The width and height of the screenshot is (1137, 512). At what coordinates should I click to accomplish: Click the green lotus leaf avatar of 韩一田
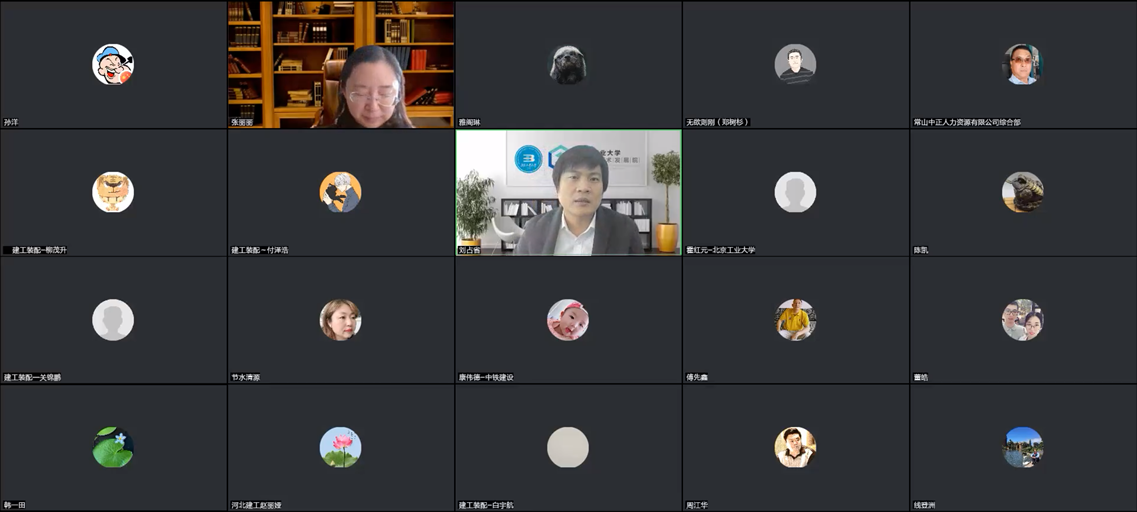[113, 447]
